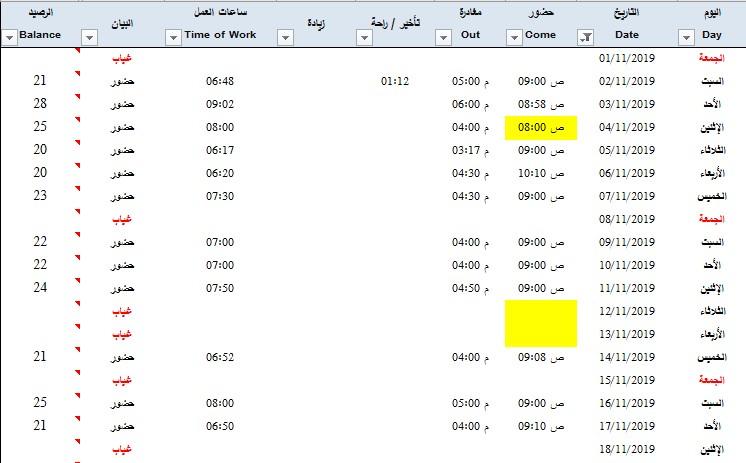Select Out cell 06:00 م
This screenshot has width=746, height=463.
(470, 104)
